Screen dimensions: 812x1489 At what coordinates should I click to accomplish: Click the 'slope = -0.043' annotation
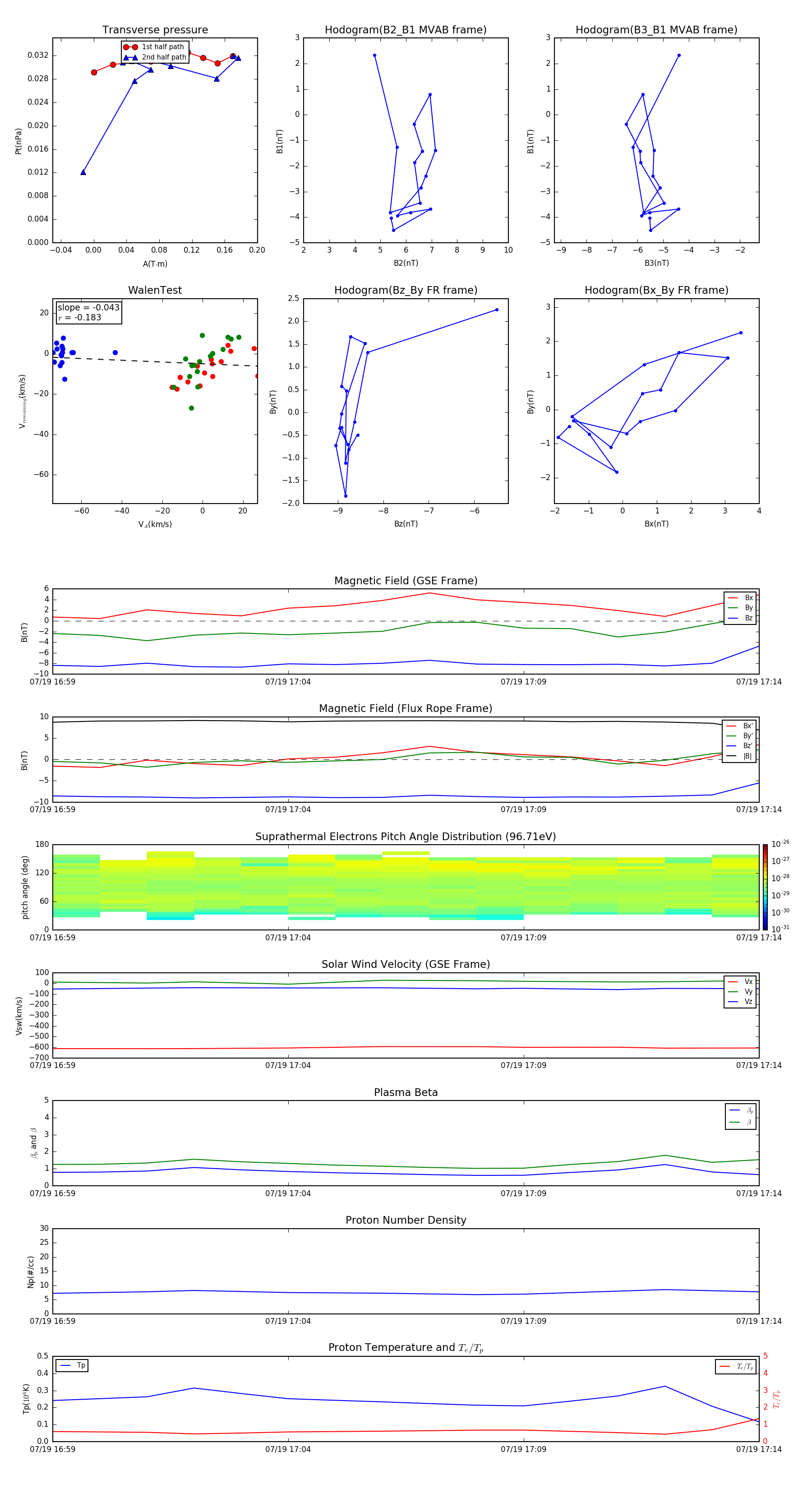(88, 308)
